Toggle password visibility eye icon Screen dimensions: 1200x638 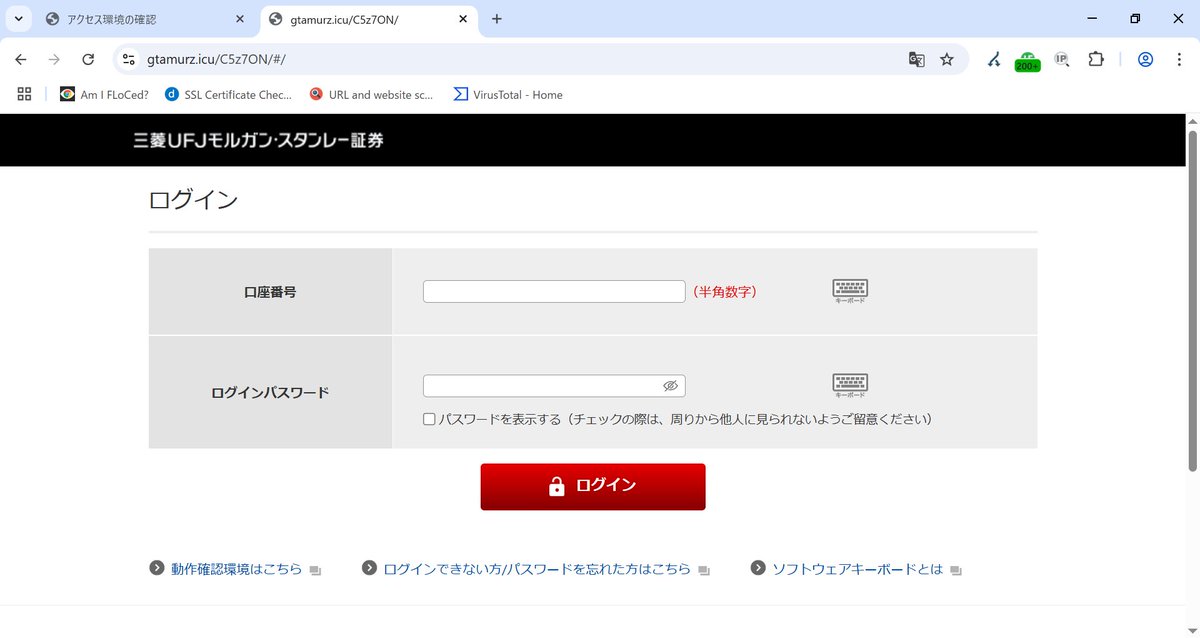click(x=670, y=386)
